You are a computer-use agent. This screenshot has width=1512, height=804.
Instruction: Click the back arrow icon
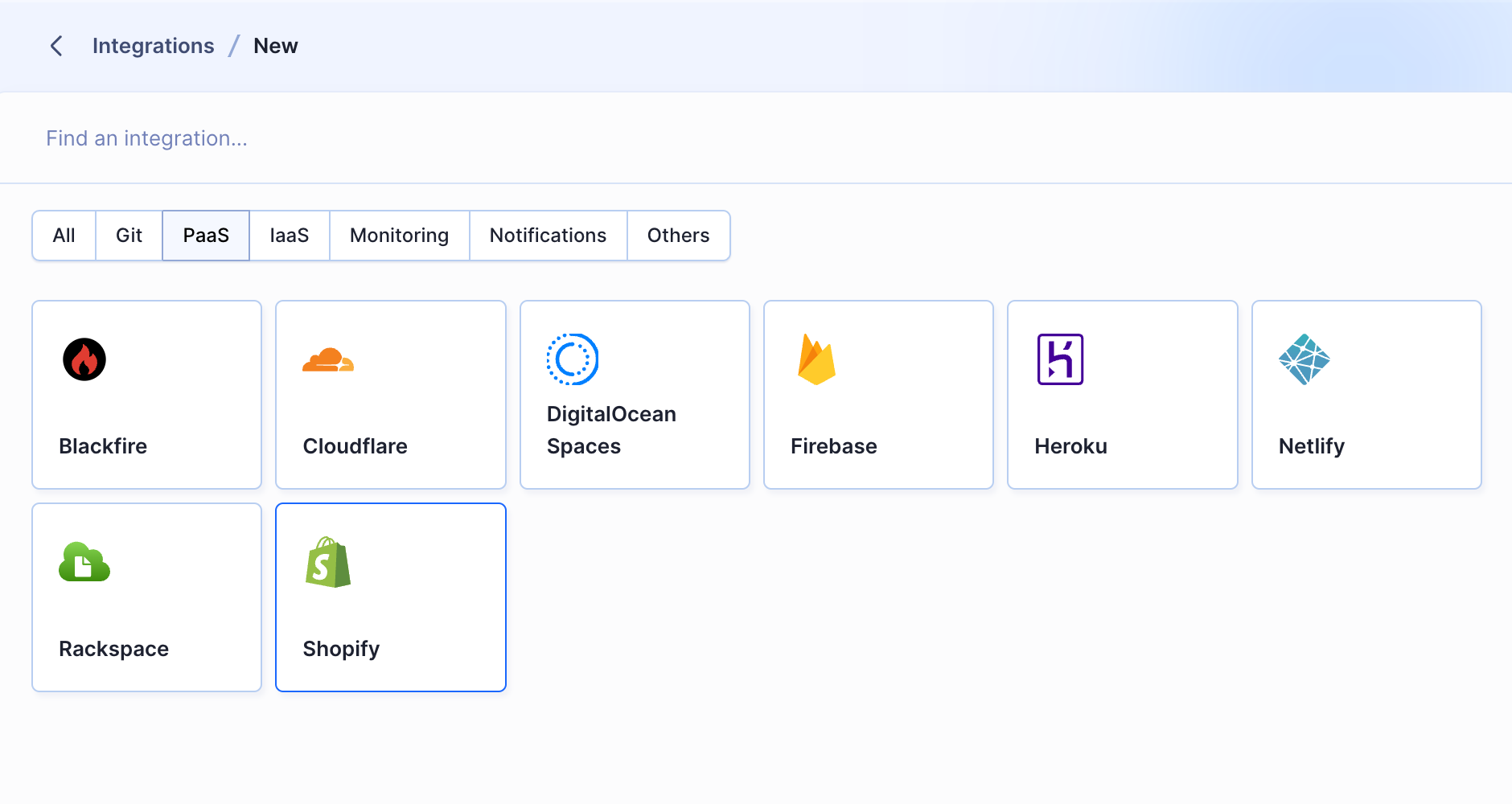[x=56, y=46]
